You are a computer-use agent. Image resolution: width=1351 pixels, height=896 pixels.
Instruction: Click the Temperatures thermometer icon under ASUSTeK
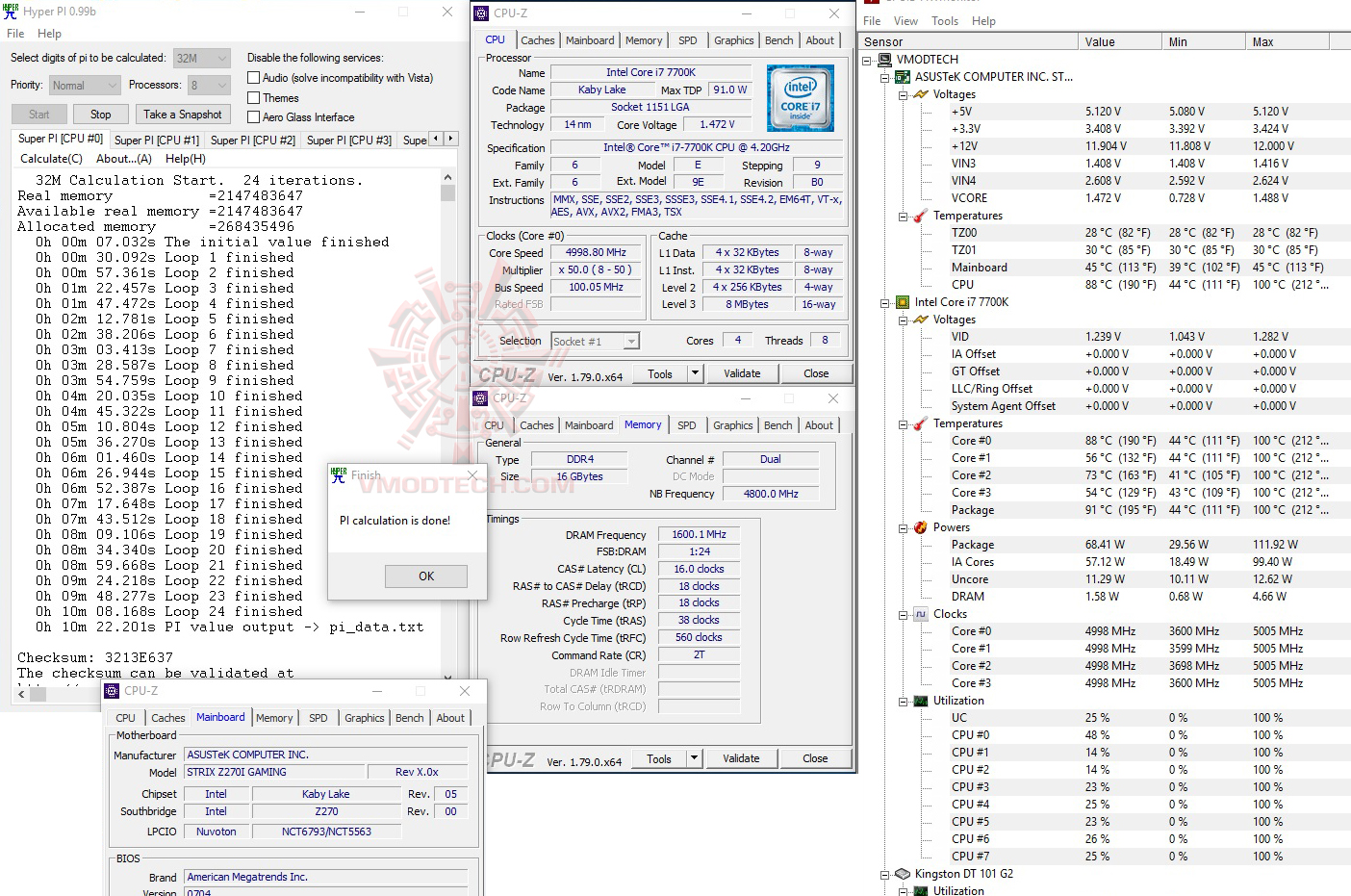(x=921, y=216)
